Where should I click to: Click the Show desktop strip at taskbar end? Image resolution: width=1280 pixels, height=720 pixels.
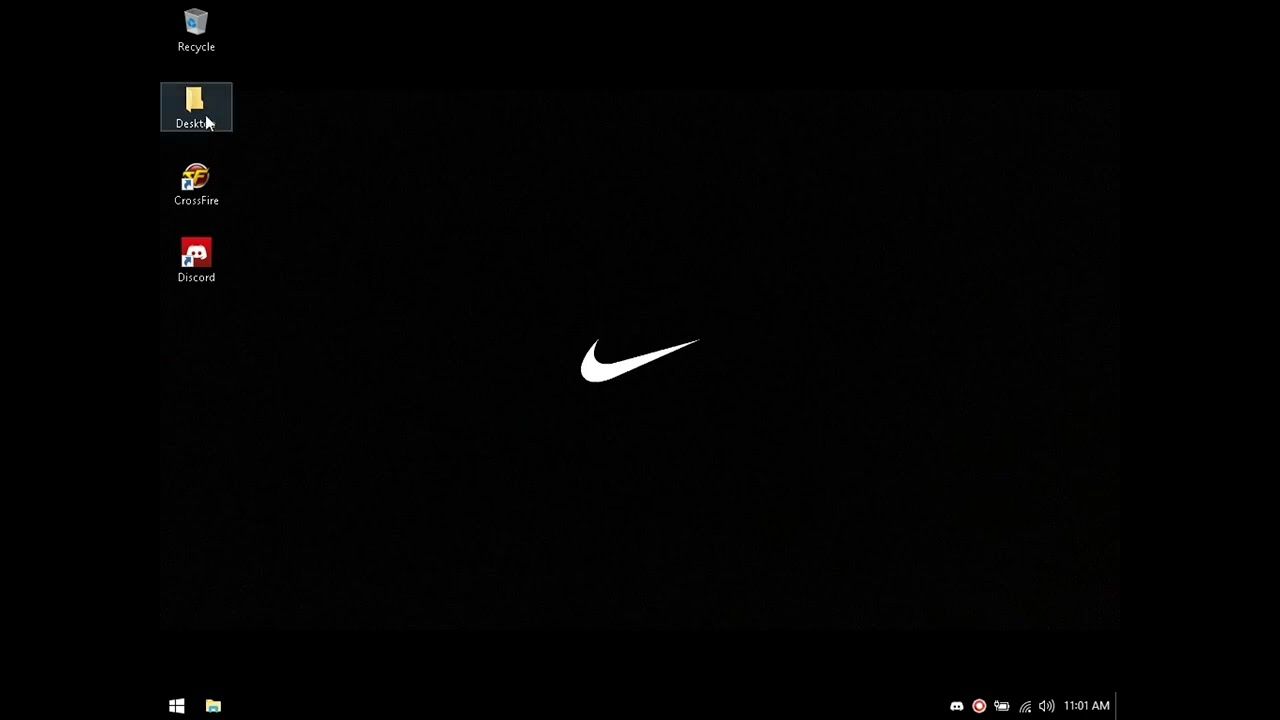(1116, 706)
